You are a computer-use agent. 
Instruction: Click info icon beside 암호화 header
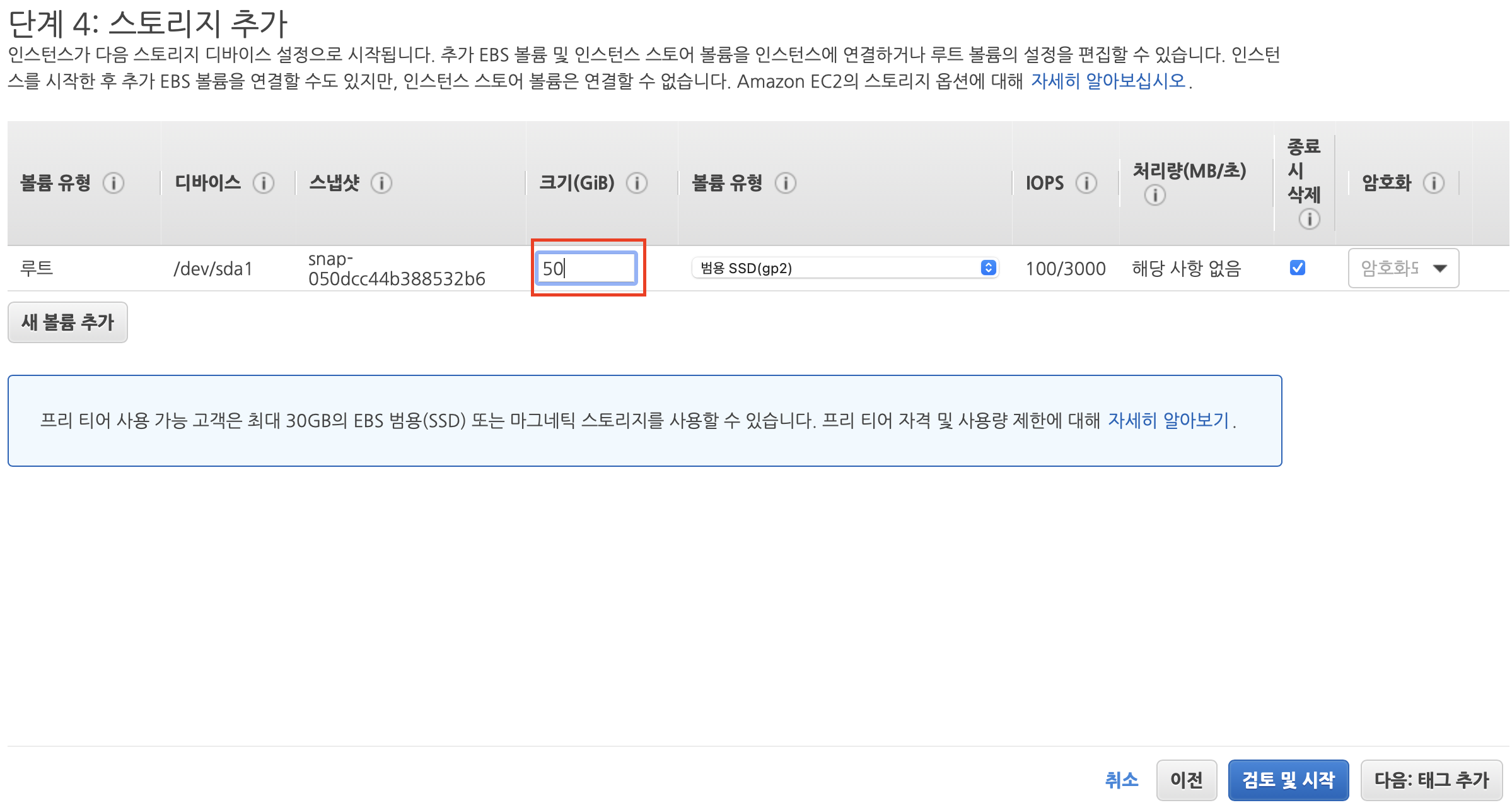[x=1434, y=183]
